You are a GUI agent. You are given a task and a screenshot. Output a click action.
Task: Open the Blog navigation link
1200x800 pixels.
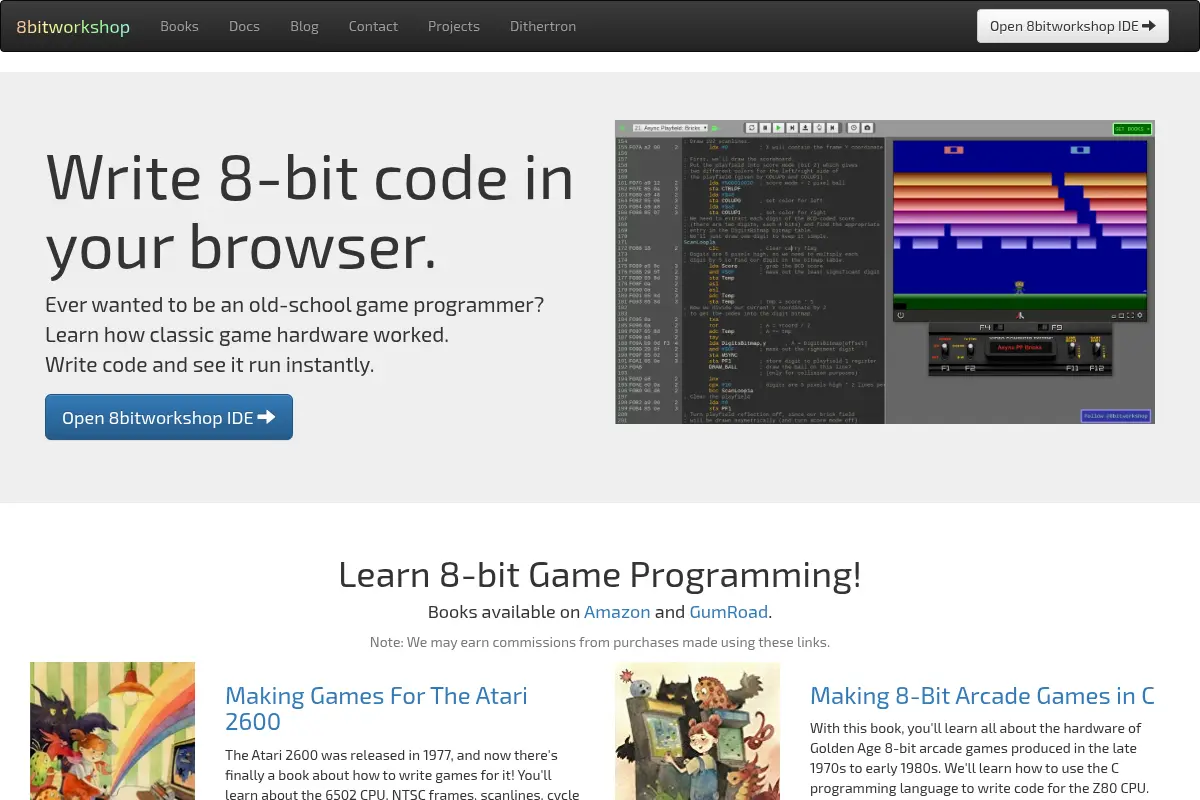304,27
